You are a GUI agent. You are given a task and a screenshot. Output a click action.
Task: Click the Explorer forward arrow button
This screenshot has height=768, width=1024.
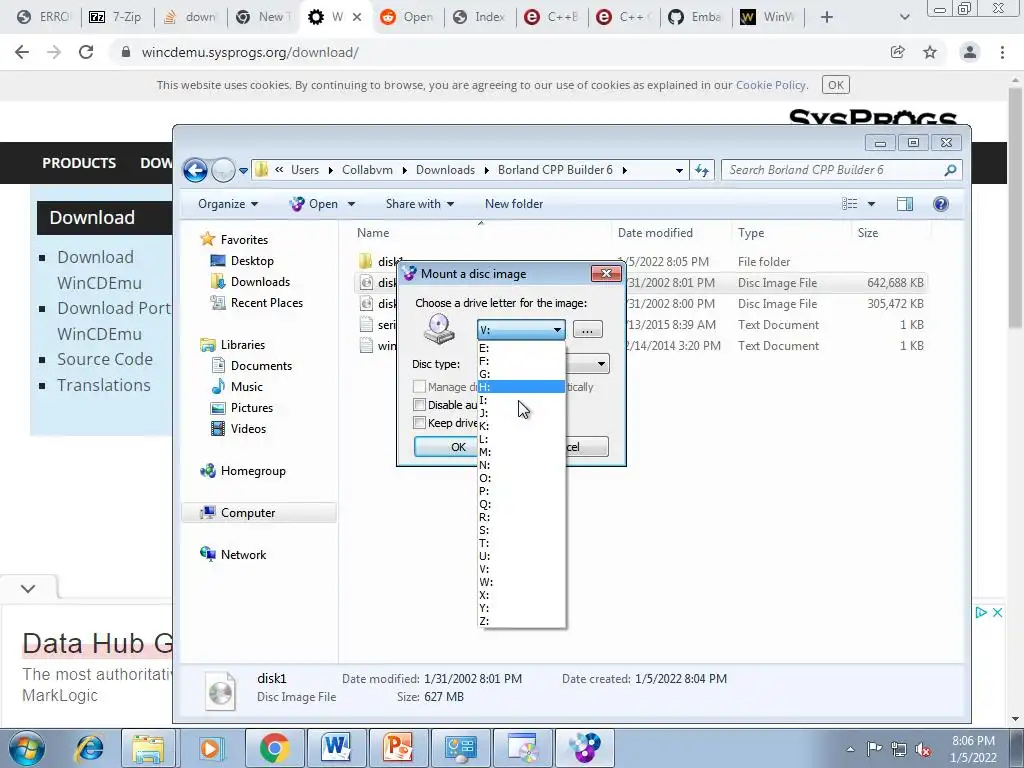[x=223, y=170]
